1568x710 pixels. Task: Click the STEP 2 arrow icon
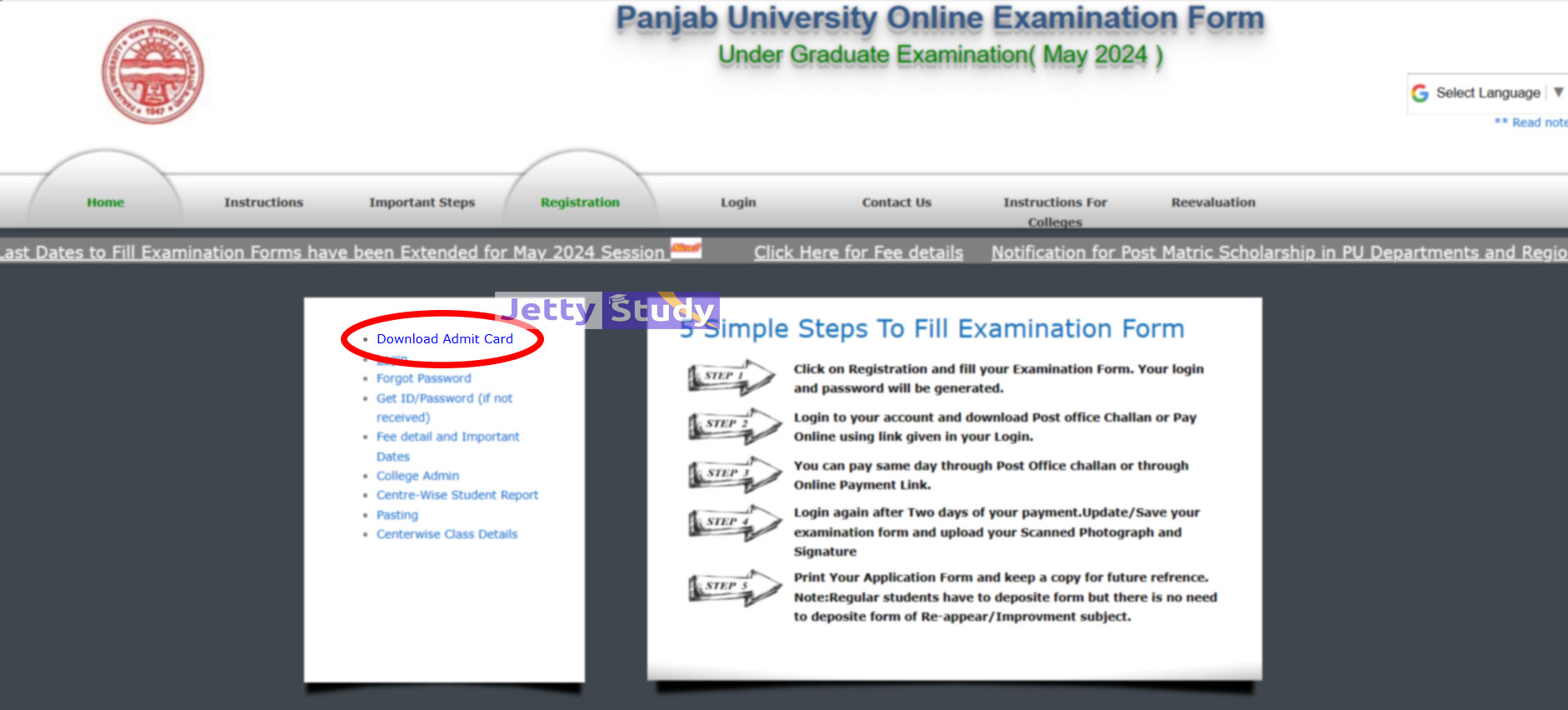point(733,425)
